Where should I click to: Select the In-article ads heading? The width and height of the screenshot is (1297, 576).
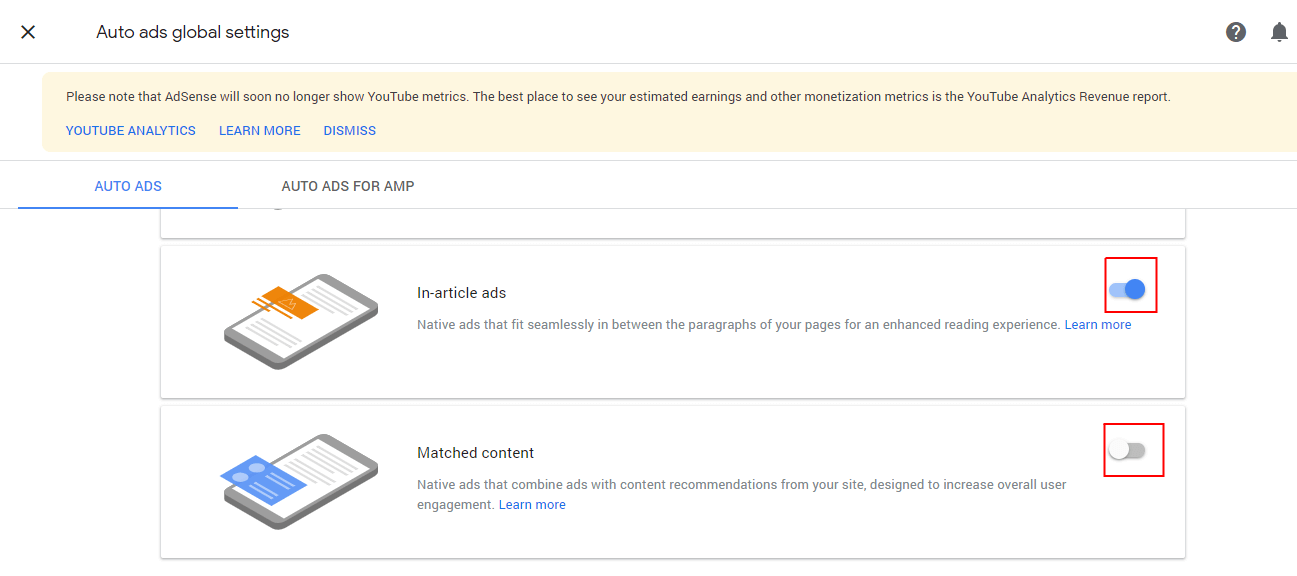point(462,293)
